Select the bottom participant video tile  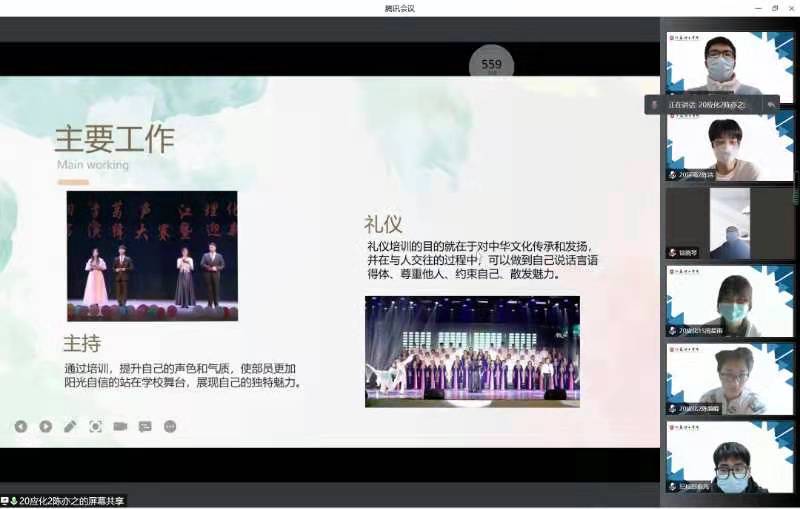(x=729, y=456)
